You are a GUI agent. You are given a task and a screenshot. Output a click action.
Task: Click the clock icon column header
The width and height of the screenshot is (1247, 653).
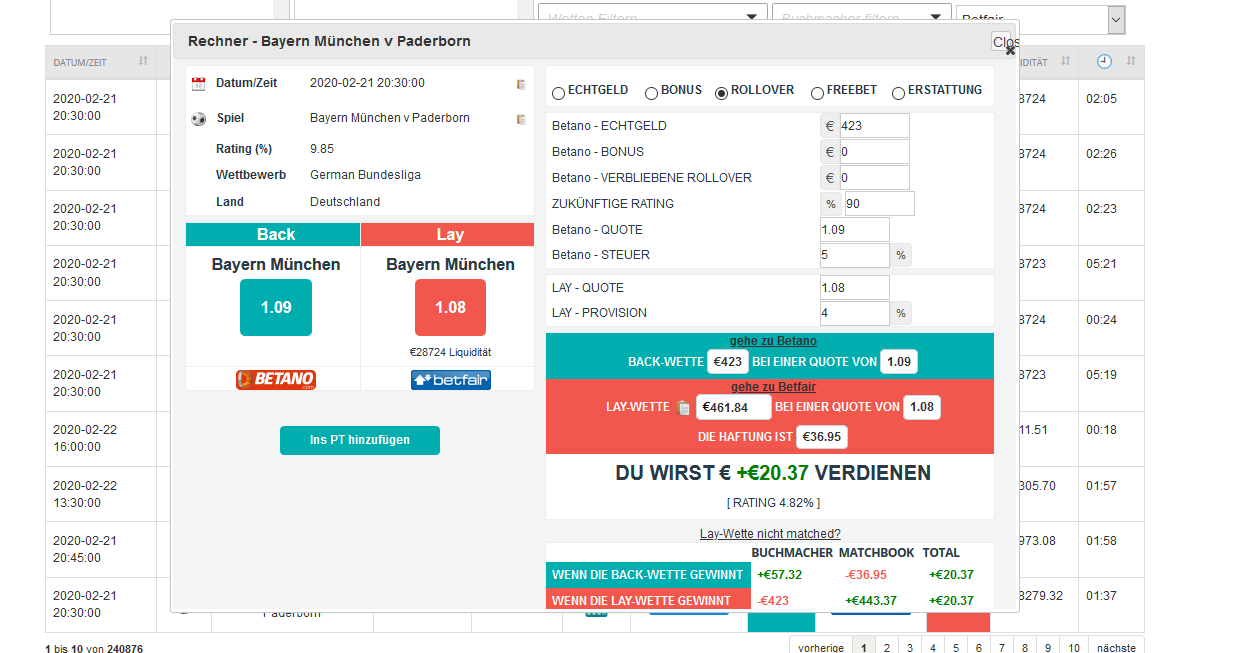(x=1104, y=62)
